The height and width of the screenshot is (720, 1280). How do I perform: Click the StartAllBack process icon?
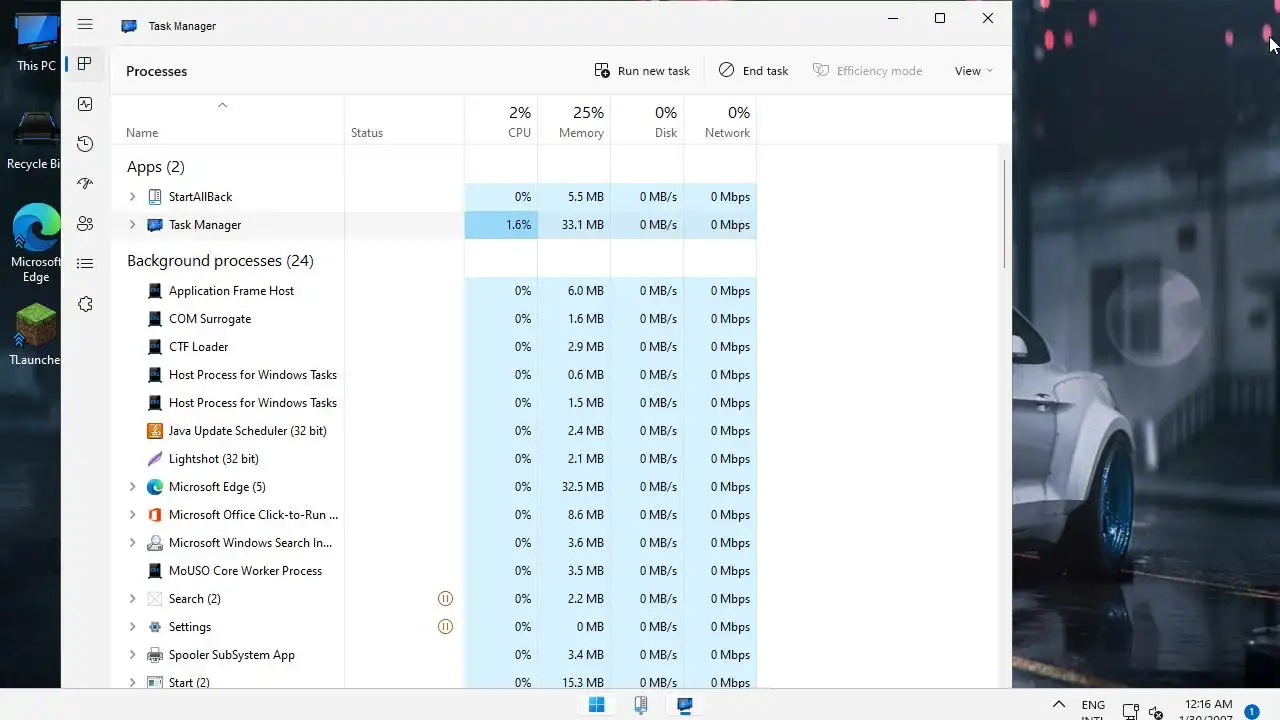[x=154, y=197]
